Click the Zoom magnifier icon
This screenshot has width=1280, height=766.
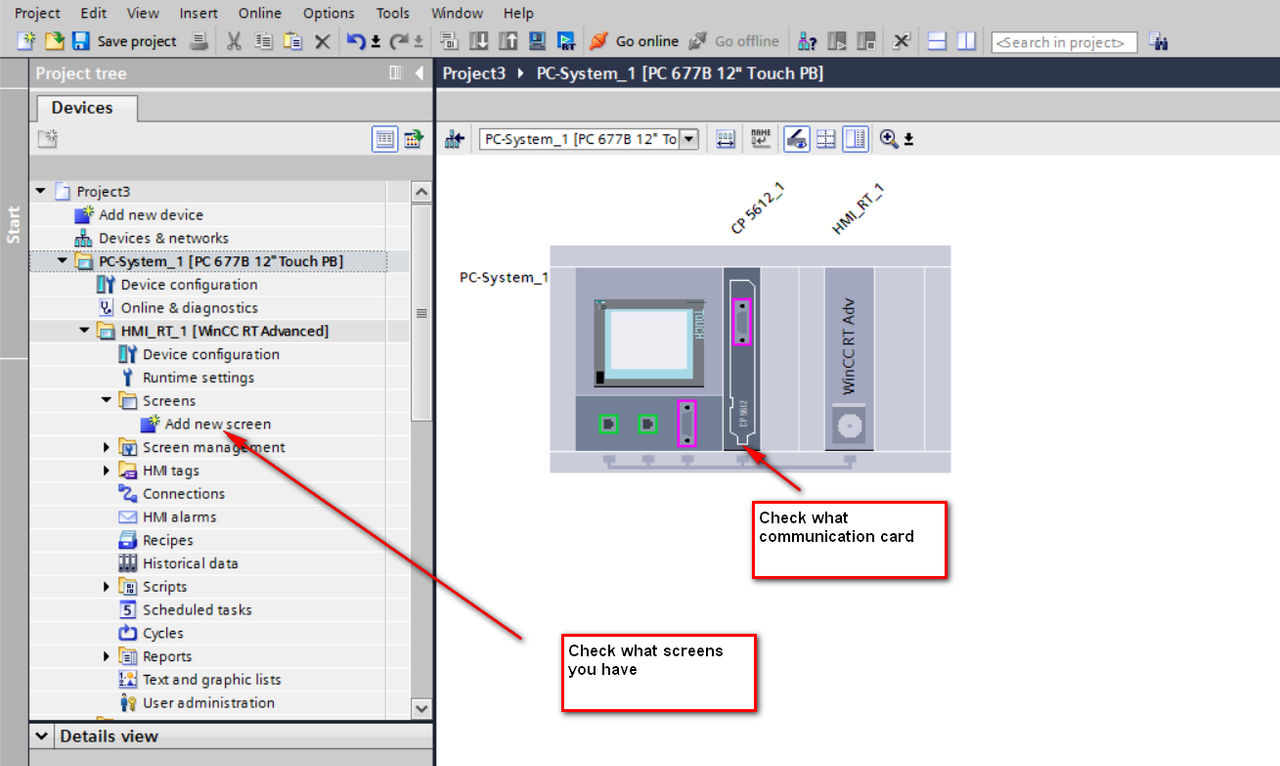[888, 139]
